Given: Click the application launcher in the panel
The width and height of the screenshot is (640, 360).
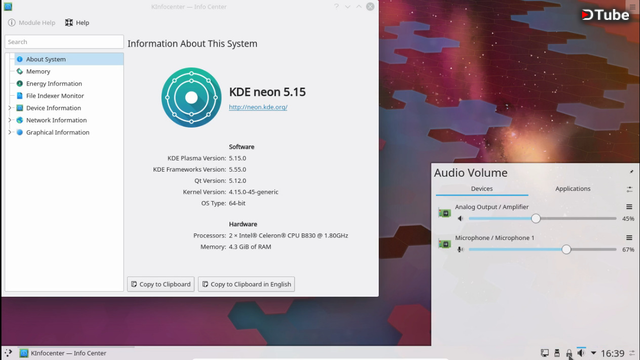Looking at the screenshot, I should click(8, 353).
